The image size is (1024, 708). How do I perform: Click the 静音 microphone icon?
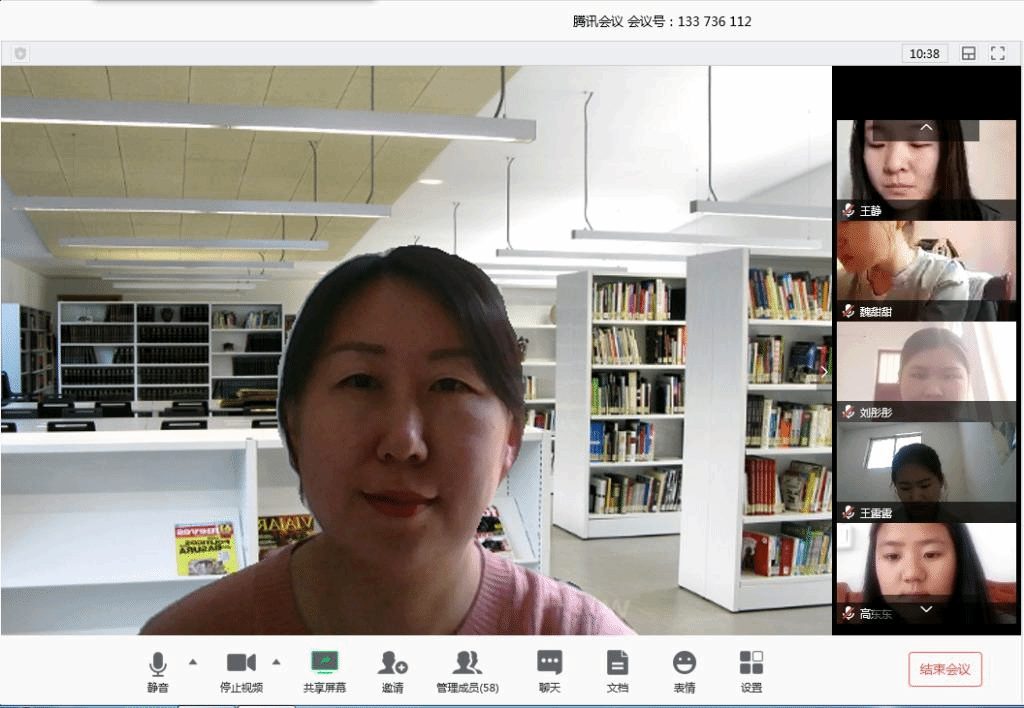[157, 663]
